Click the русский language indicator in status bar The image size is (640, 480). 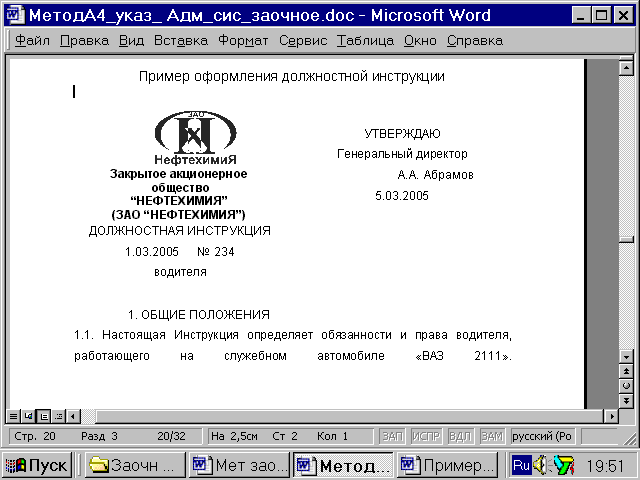coord(542,436)
